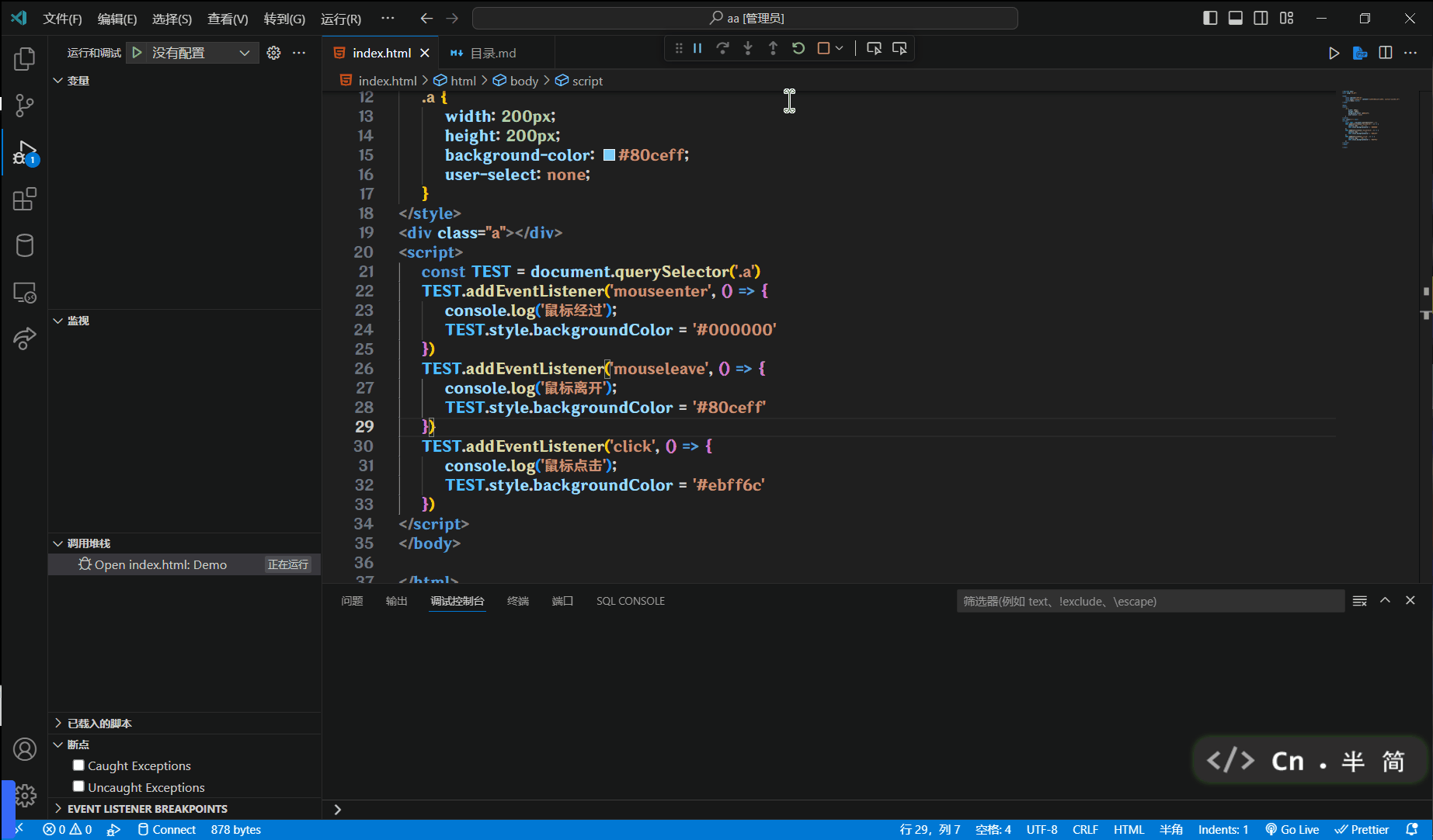Step into in debug toolbar
The image size is (1433, 840).
click(748, 48)
